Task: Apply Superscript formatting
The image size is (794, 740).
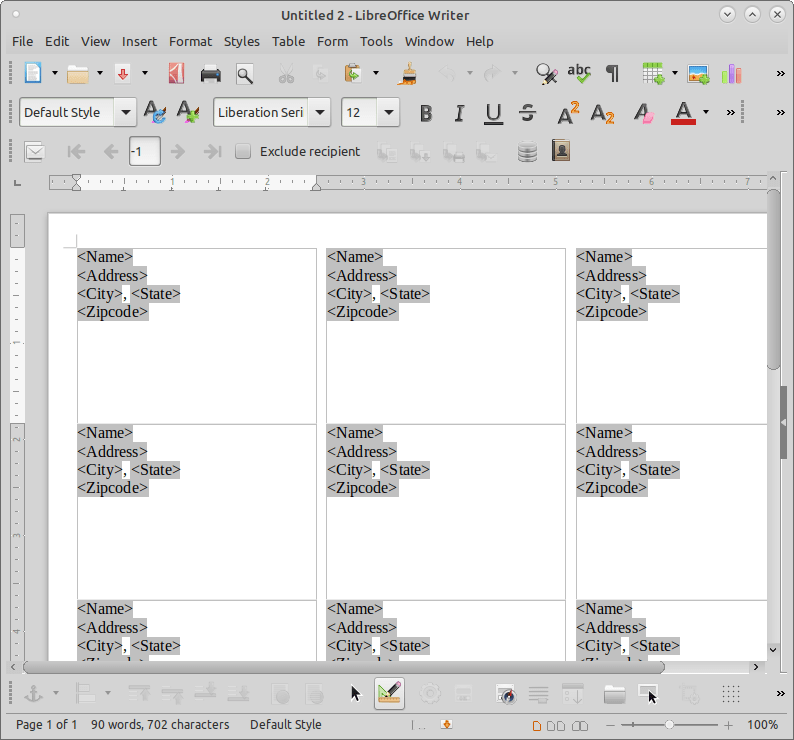Action: (568, 112)
